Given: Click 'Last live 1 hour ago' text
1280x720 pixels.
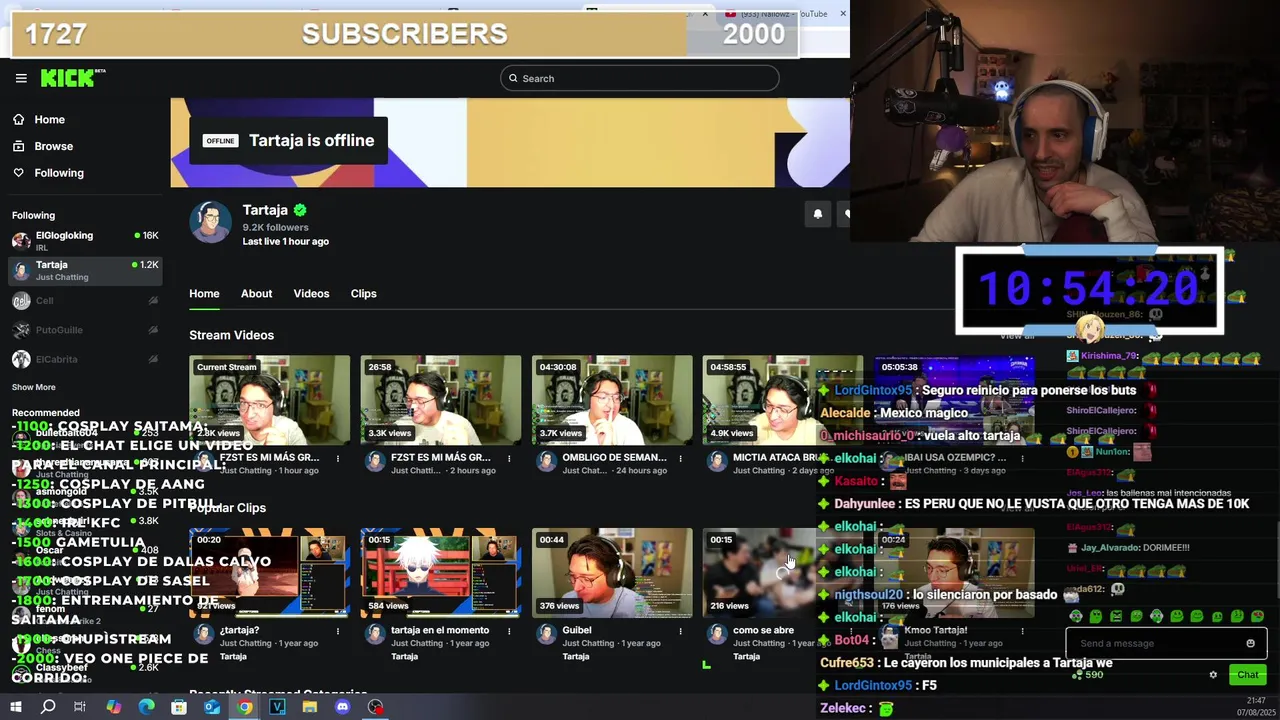Looking at the screenshot, I should [x=285, y=241].
